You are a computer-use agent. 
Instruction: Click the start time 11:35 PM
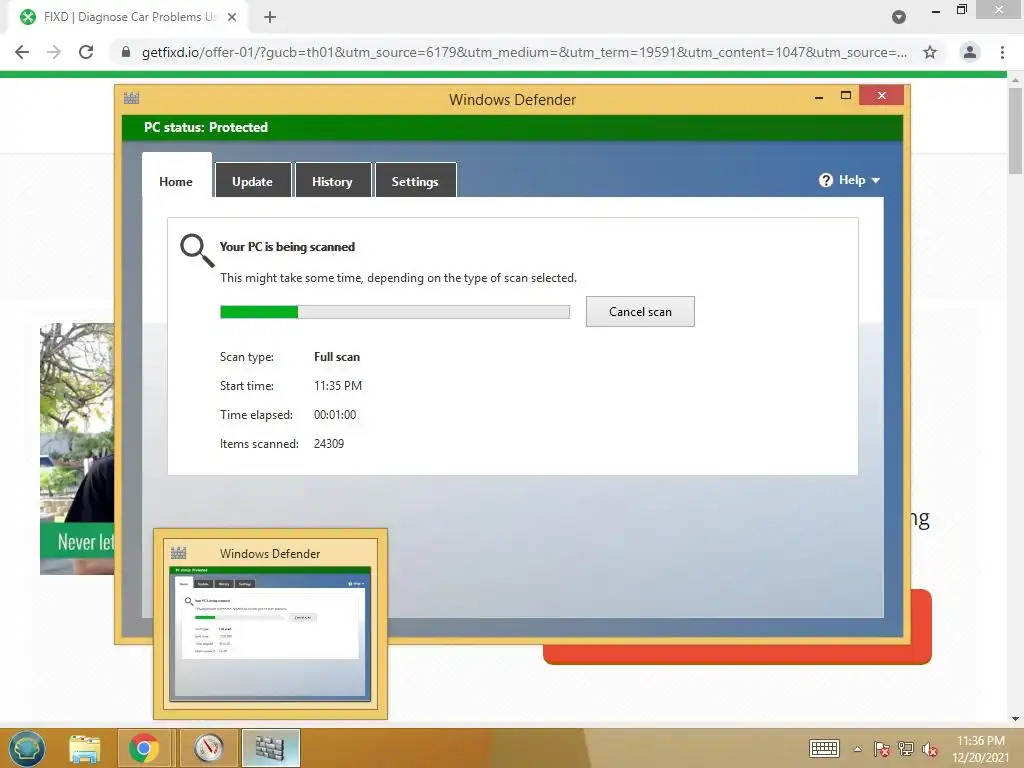[x=338, y=386]
